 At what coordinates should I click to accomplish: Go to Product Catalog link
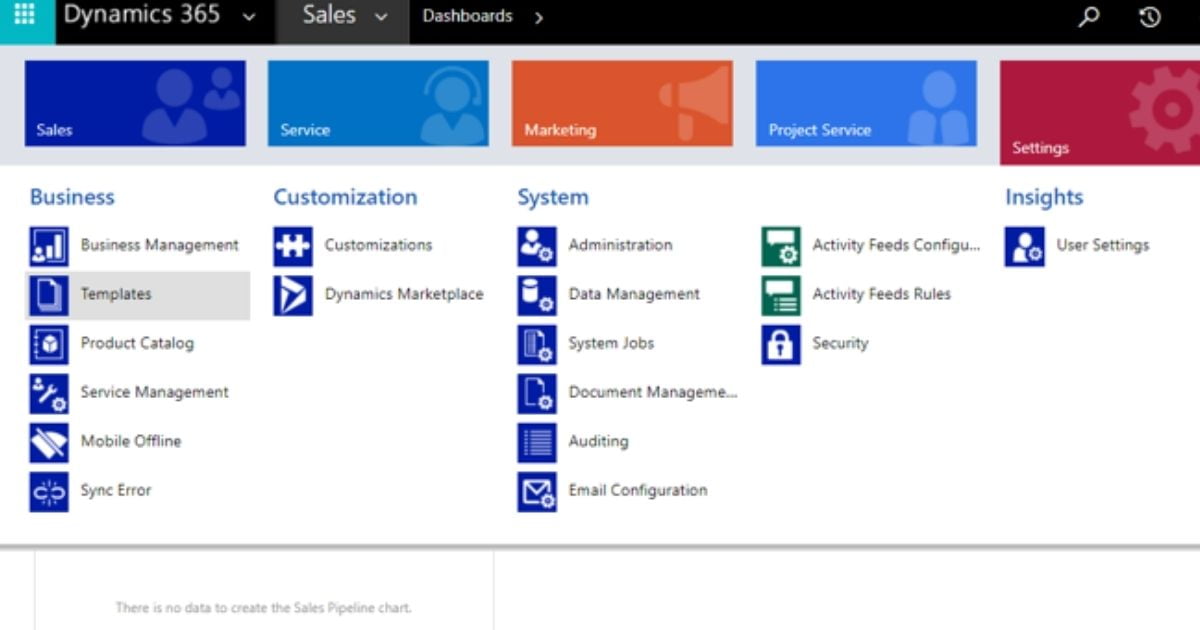pyautogui.click(x=137, y=343)
